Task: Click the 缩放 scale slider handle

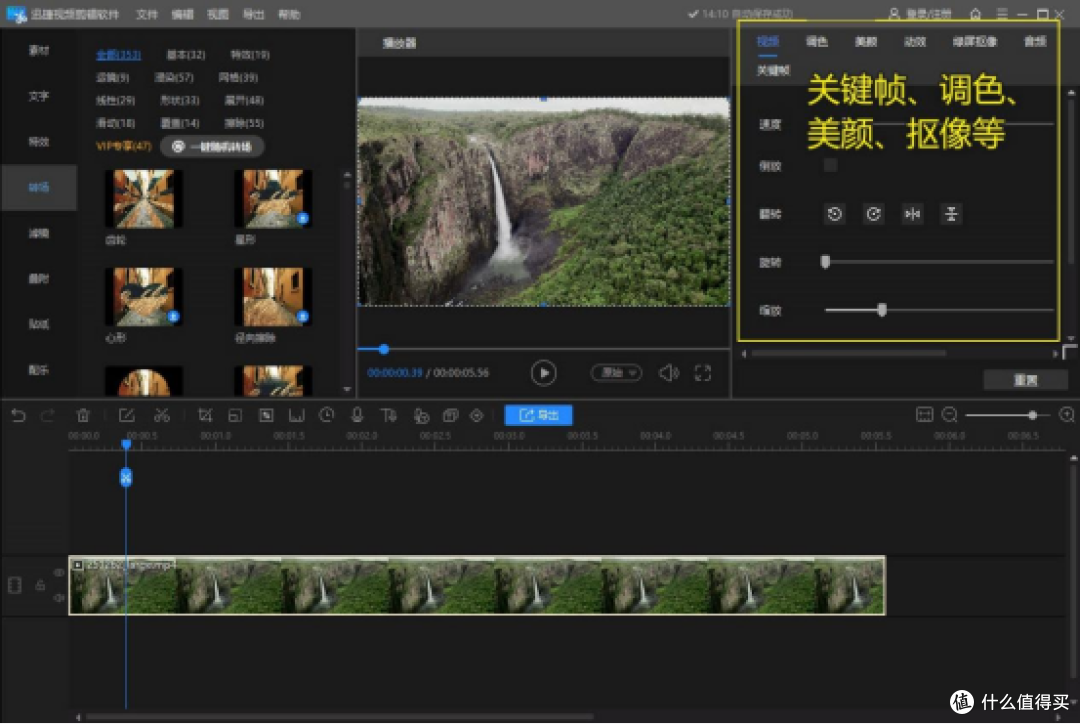Action: (882, 310)
